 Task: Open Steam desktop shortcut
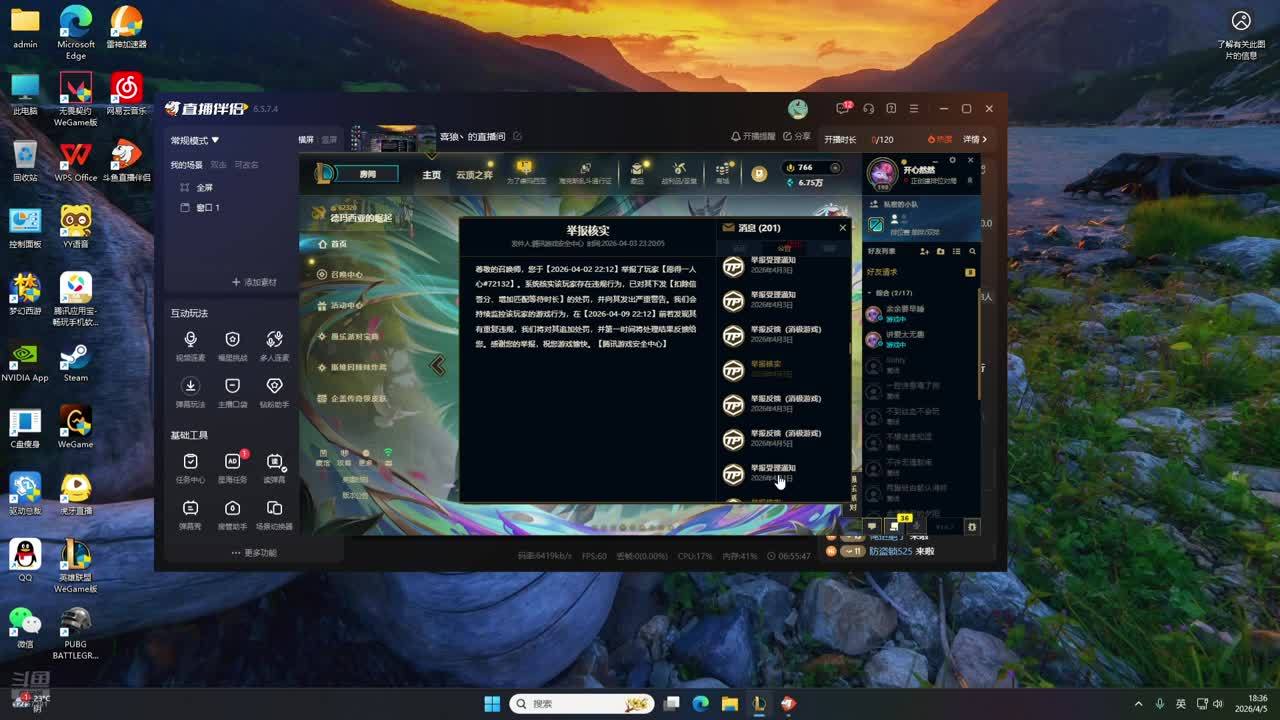click(75, 362)
